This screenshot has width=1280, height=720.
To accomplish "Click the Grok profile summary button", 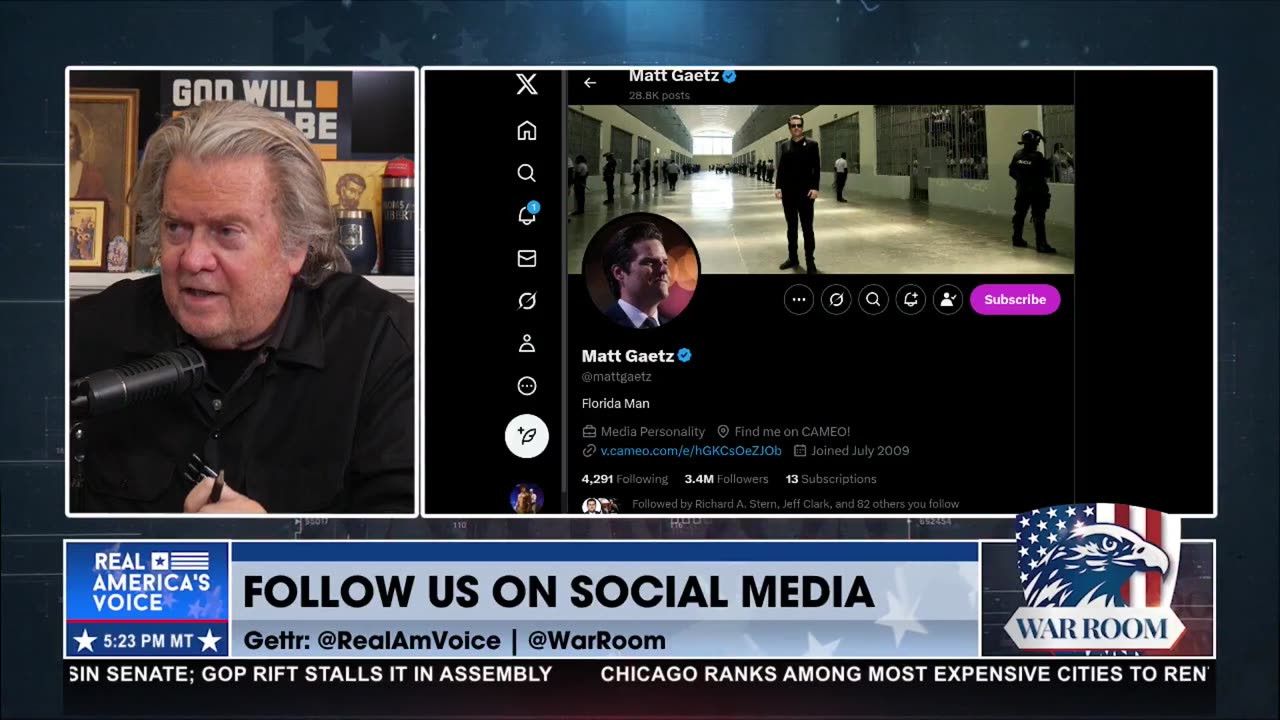I will pyautogui.click(x=836, y=299).
